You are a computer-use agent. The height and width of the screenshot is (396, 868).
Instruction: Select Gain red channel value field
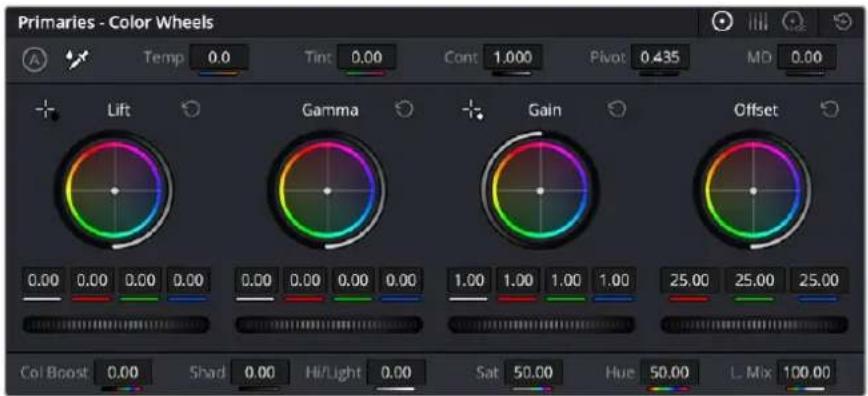pos(518,280)
